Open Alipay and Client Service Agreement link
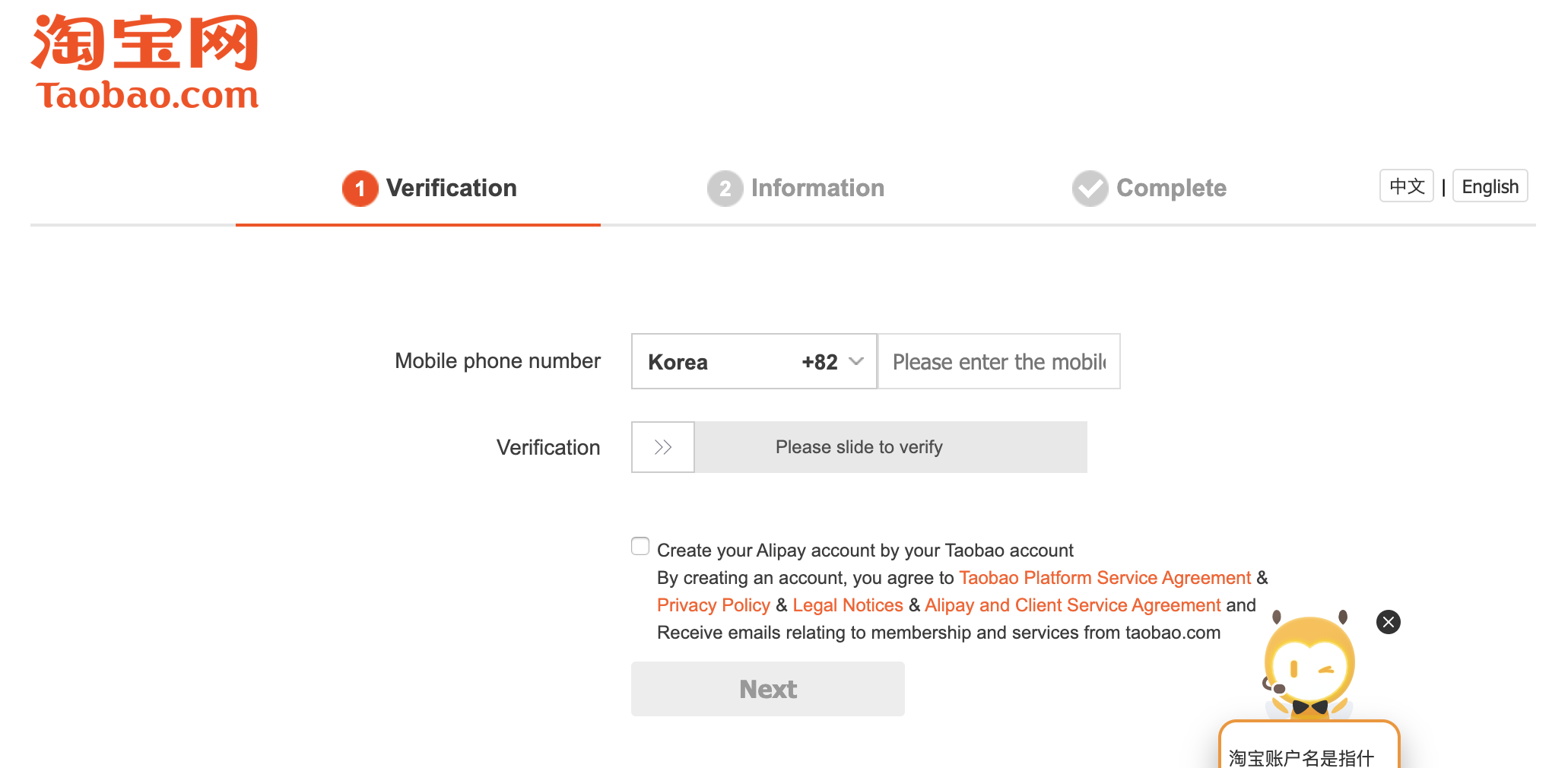The image size is (1568, 768). [1072, 605]
